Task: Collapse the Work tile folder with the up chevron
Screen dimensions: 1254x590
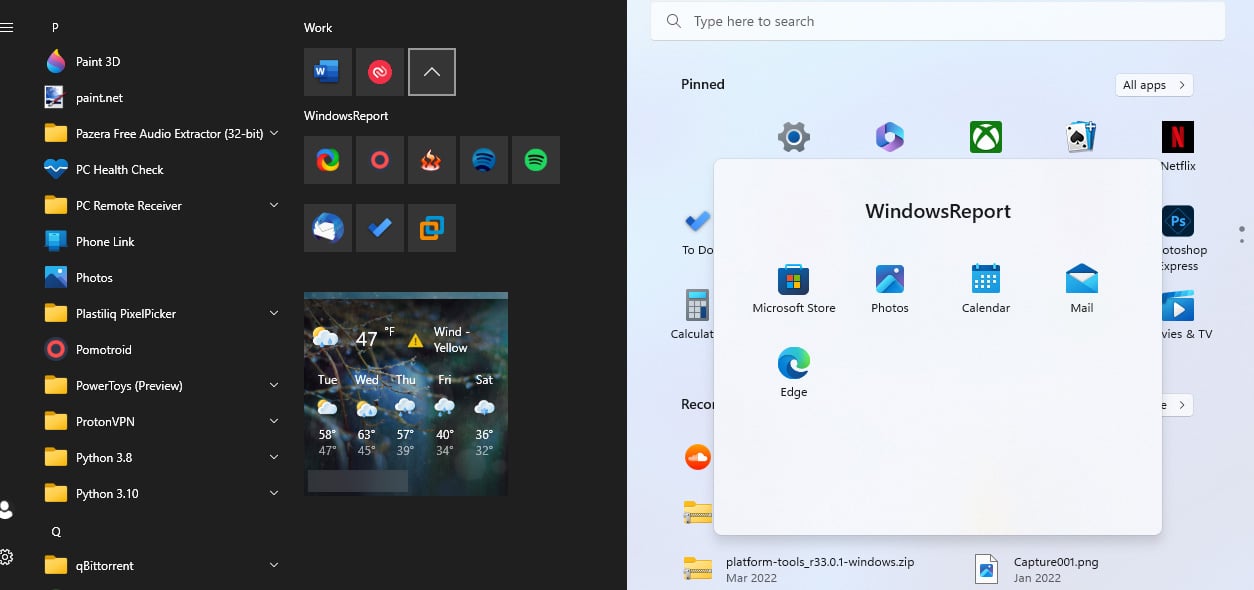Action: [432, 72]
